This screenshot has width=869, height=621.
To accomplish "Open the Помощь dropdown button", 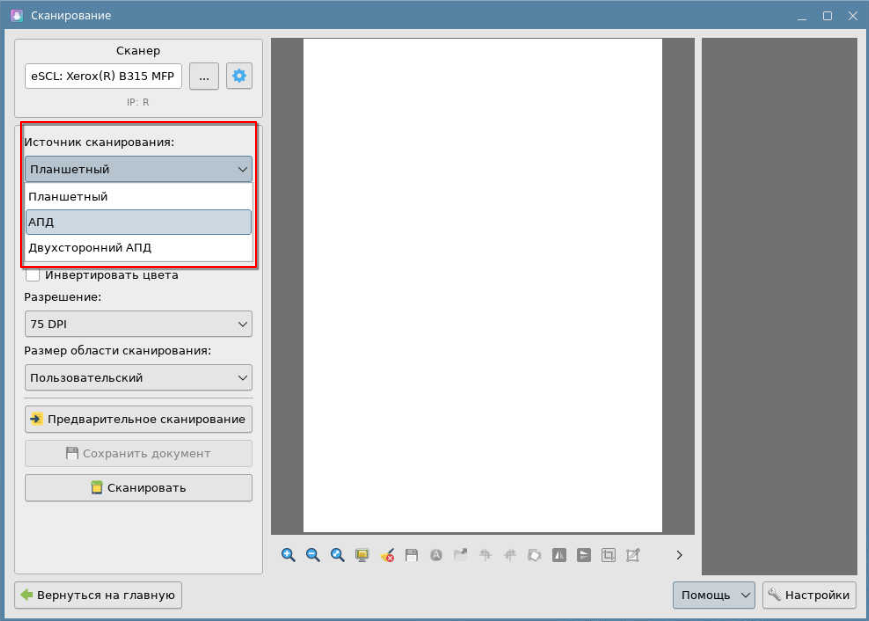I will click(x=714, y=595).
